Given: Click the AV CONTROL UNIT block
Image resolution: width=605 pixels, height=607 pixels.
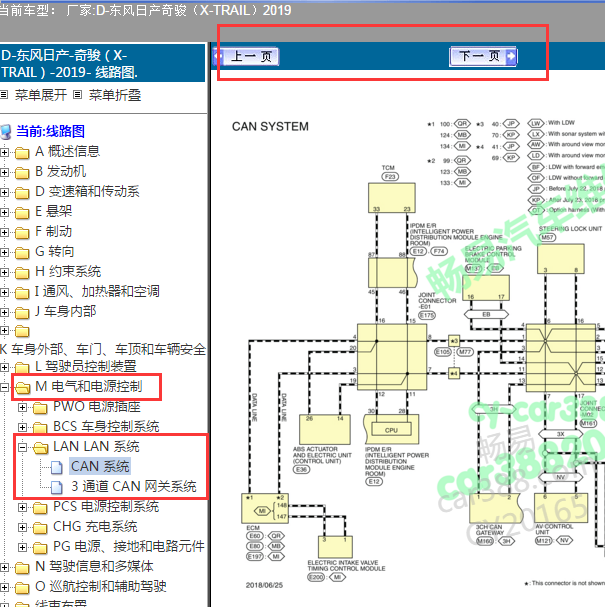Looking at the screenshot, I should pos(561,508).
